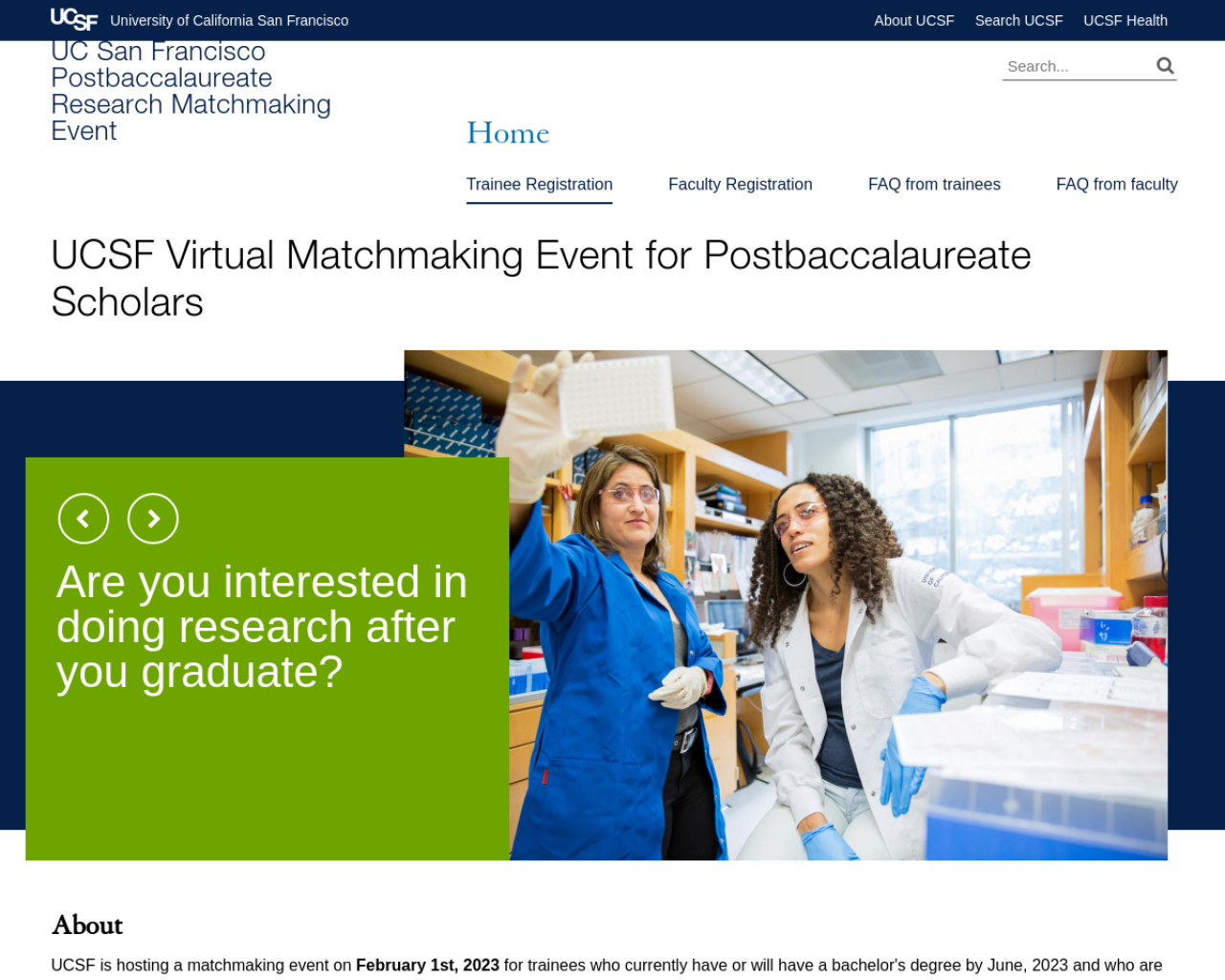Click the 'Are you interested in doing research' slide text
This screenshot has width=1225, height=980.
[x=262, y=627]
